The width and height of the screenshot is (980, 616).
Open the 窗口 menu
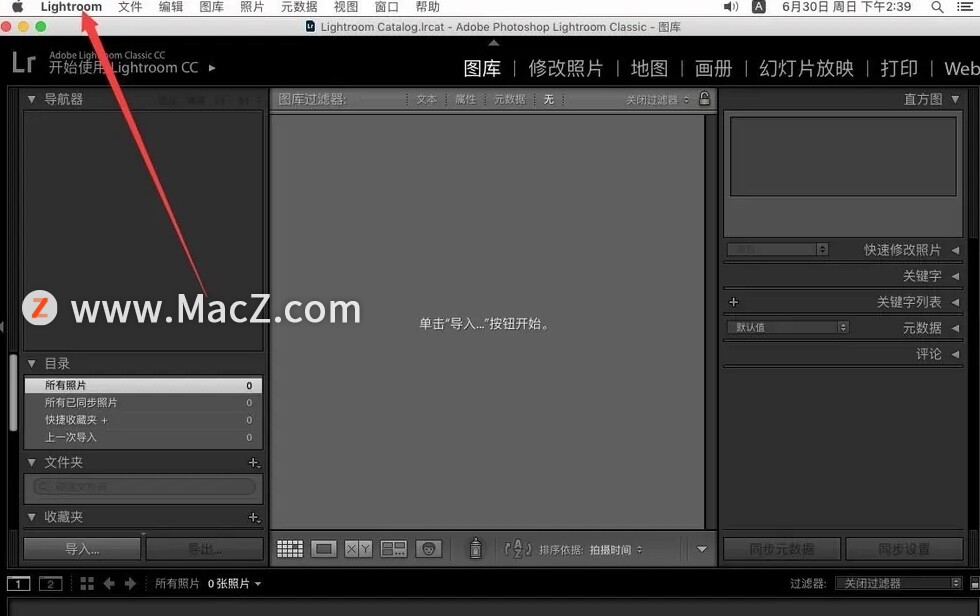[386, 7]
